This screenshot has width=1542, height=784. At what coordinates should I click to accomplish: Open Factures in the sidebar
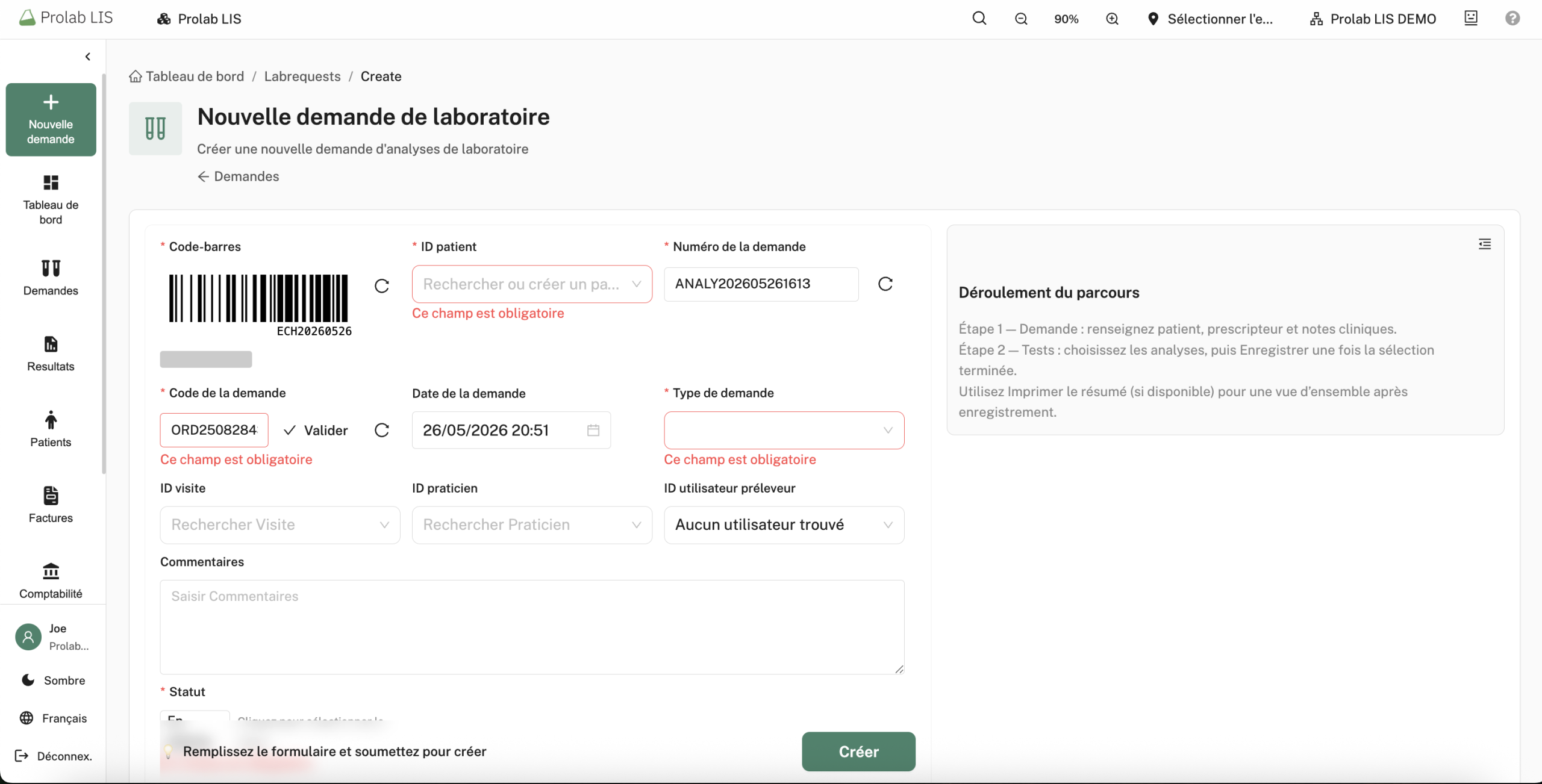click(x=51, y=505)
